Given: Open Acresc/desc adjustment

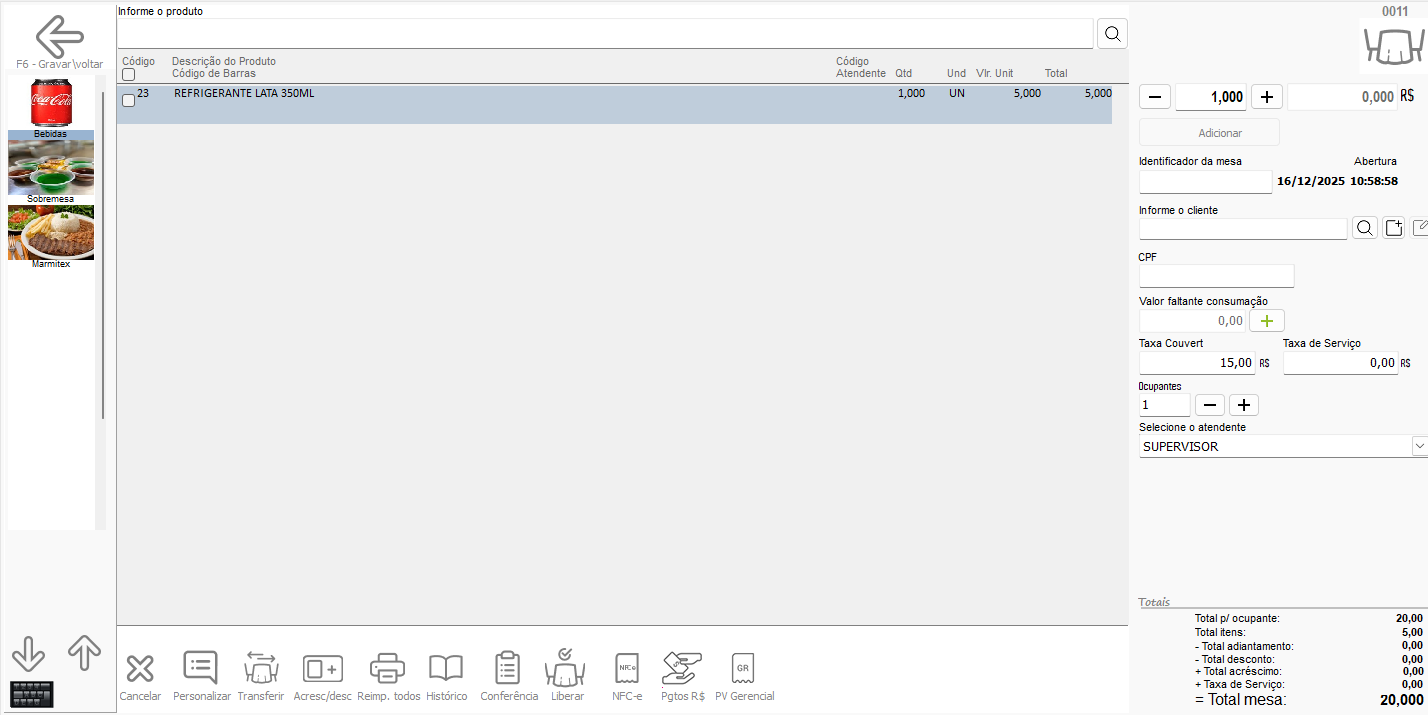Looking at the screenshot, I should (322, 668).
